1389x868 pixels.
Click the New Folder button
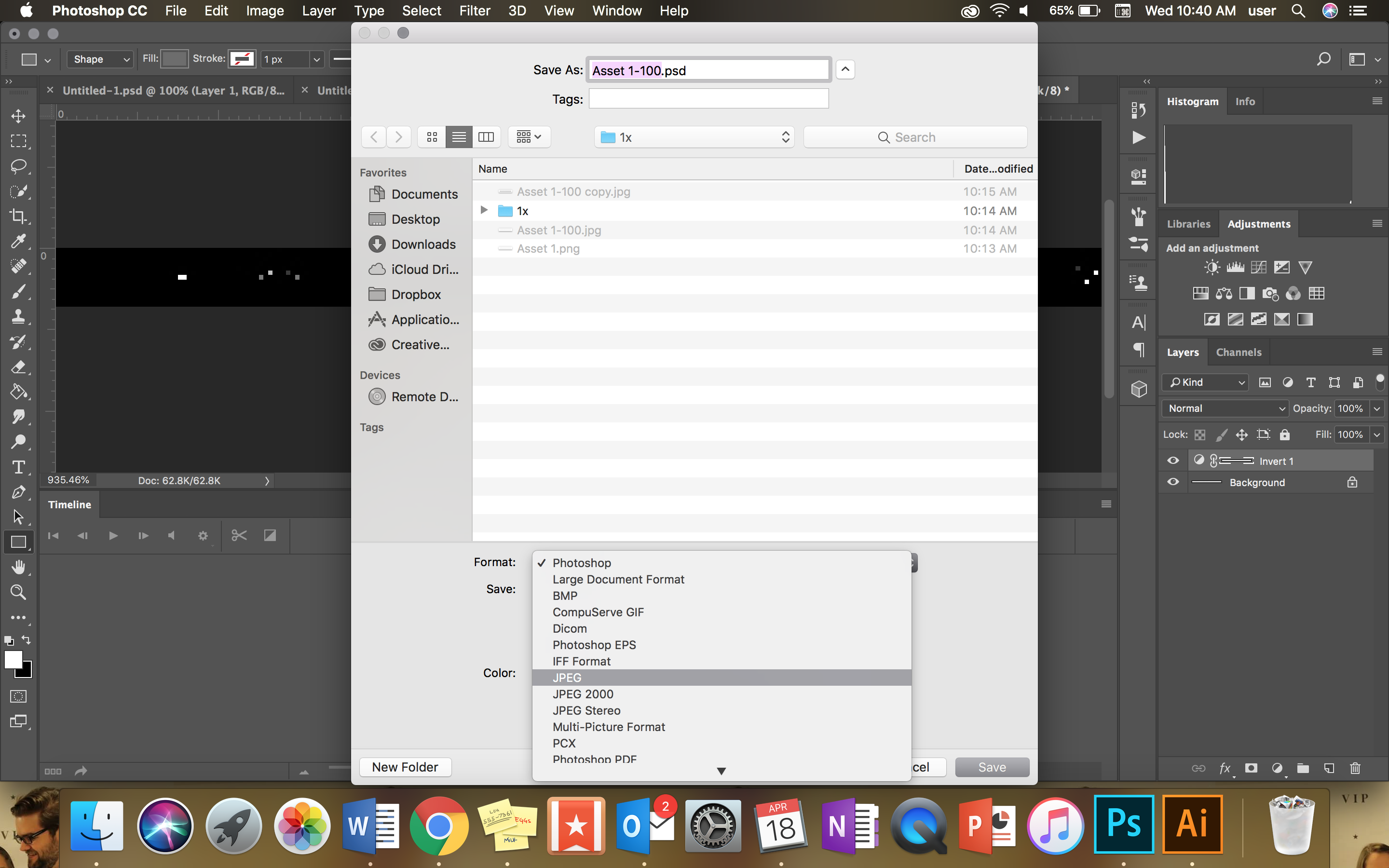click(405, 766)
